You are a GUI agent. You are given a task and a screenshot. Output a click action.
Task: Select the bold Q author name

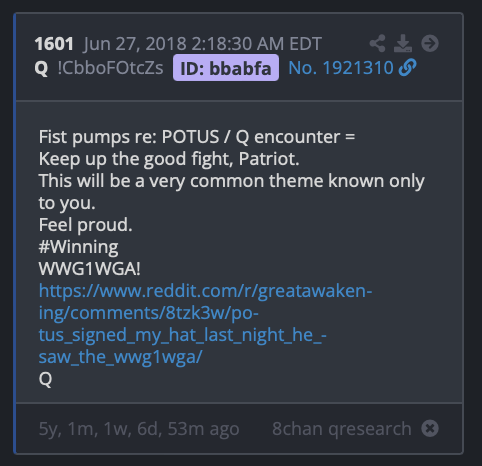pos(41,68)
